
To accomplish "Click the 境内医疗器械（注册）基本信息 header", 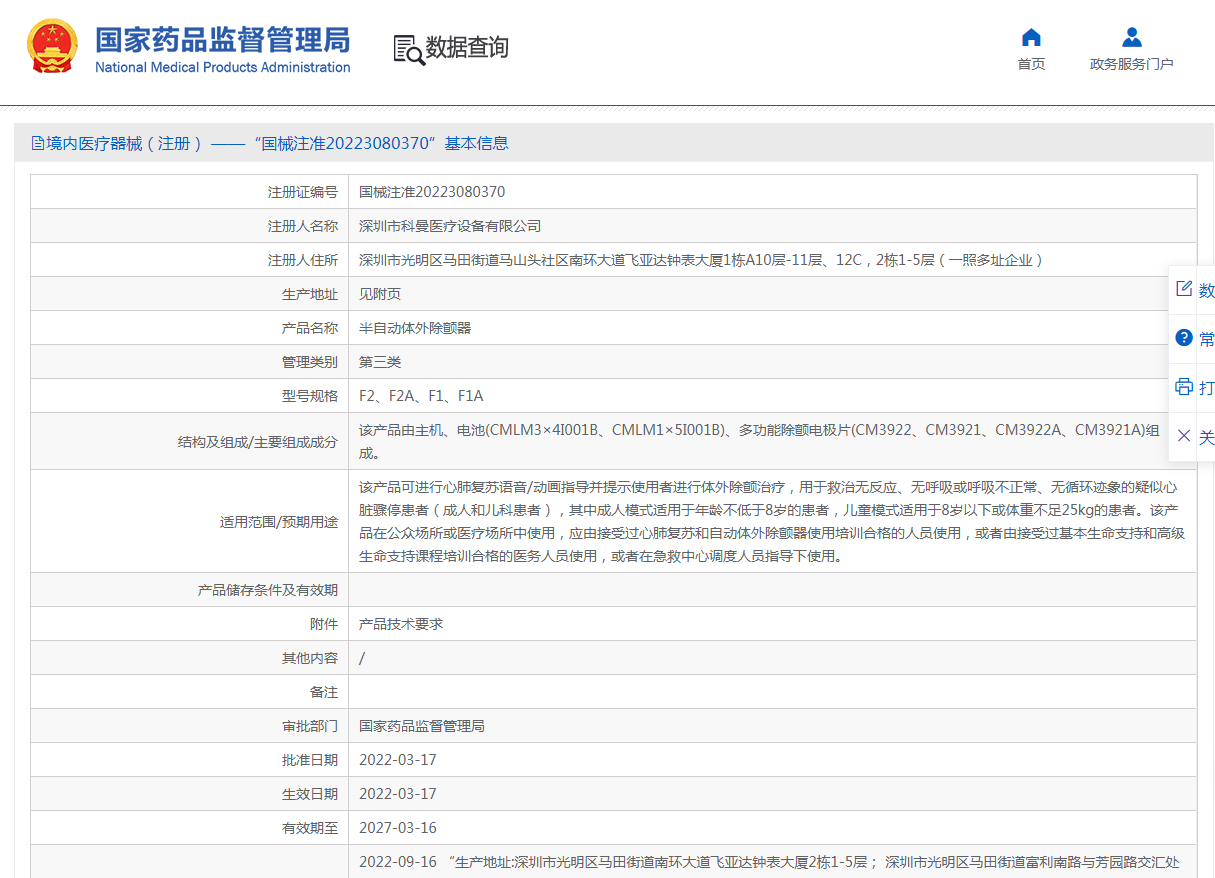I will click(270, 143).
